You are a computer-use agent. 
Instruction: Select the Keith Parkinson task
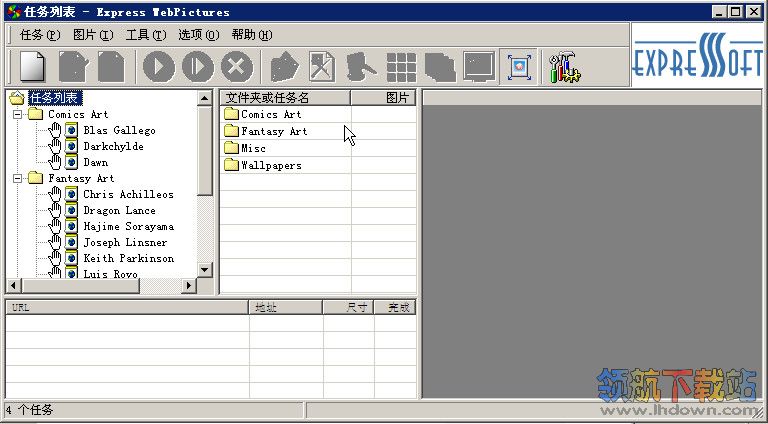[129, 258]
